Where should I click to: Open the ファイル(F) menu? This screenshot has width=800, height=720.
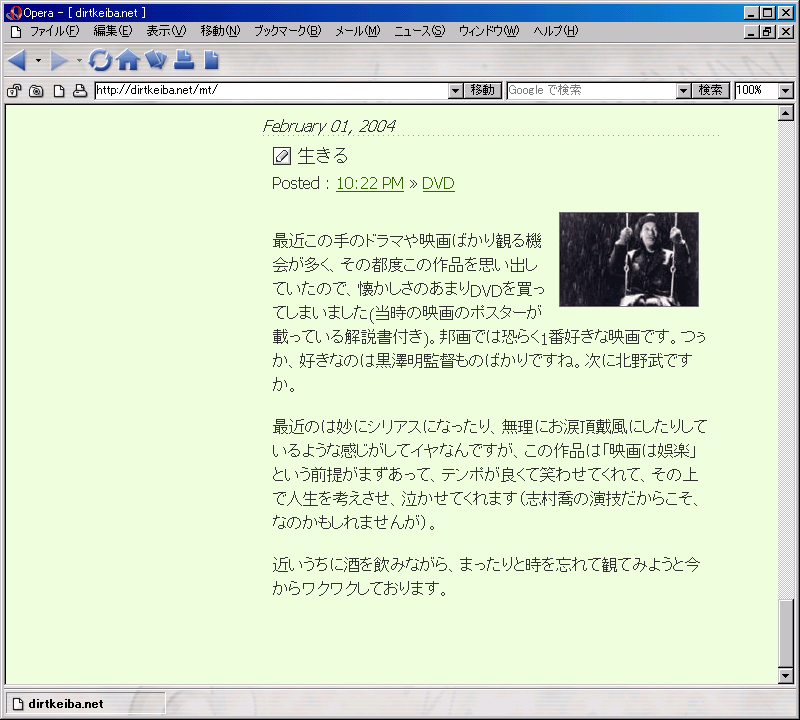click(55, 31)
